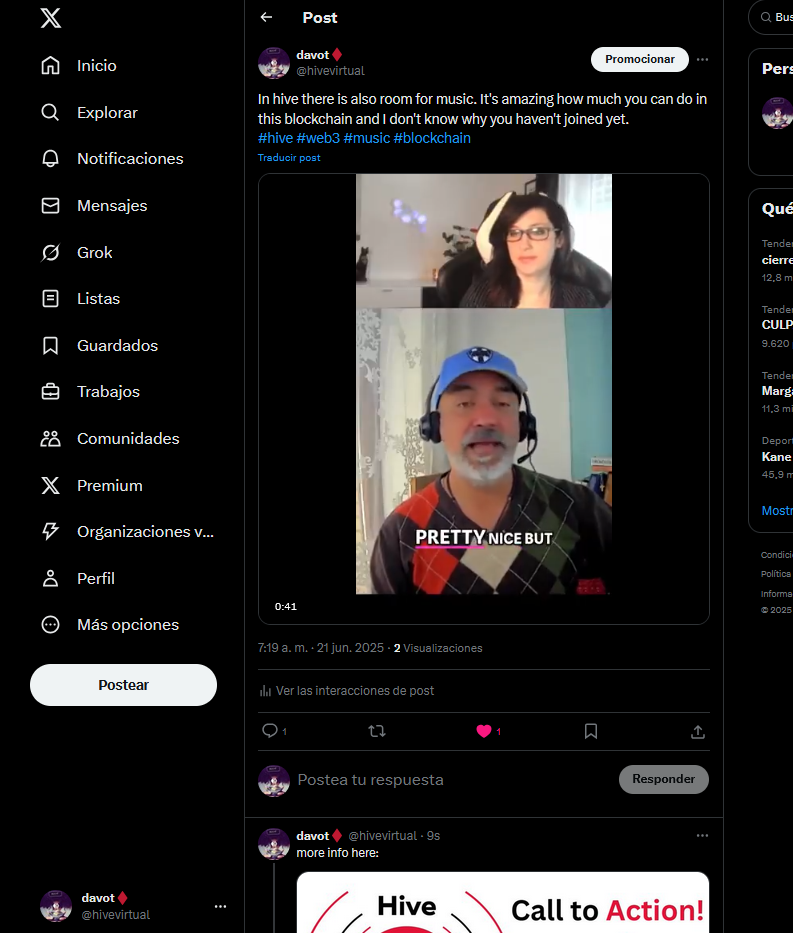This screenshot has width=793, height=933.
Task: Open Organizaciones verificadas lightning icon
Action: 51,531
